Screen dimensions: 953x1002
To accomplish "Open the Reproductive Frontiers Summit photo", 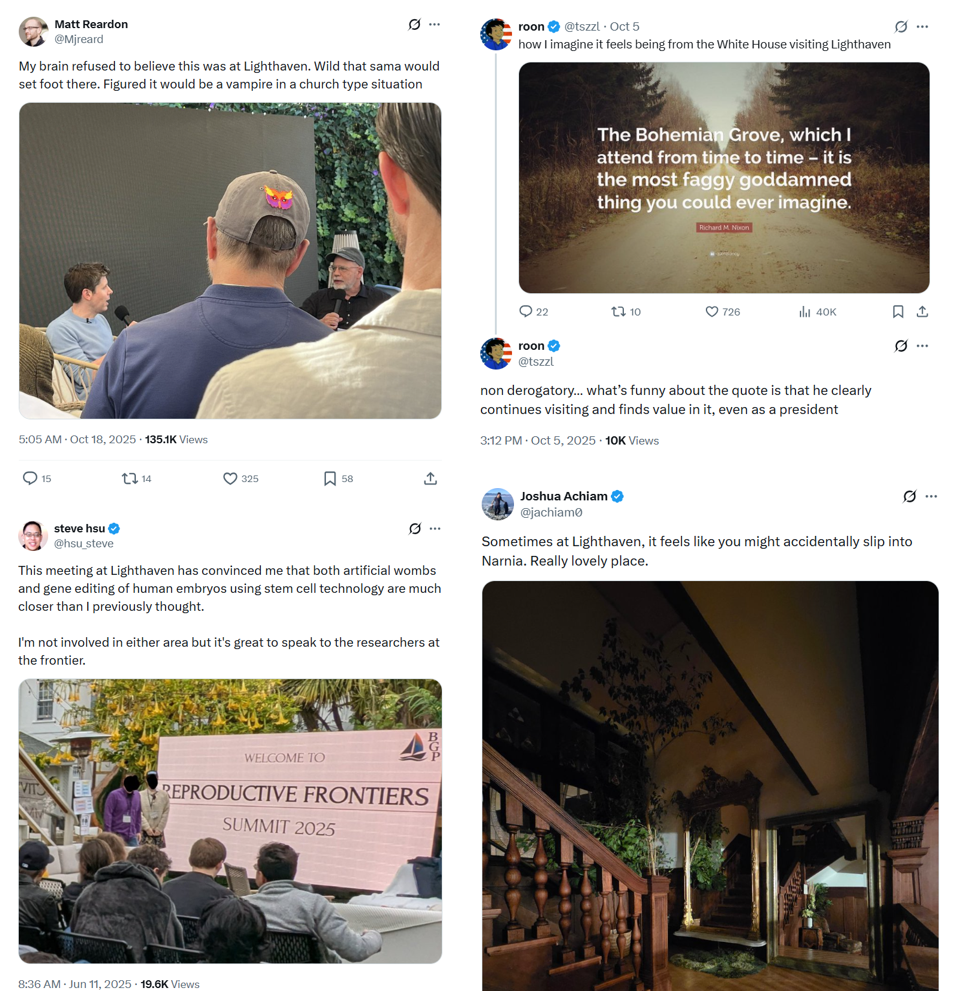I will click(230, 821).
